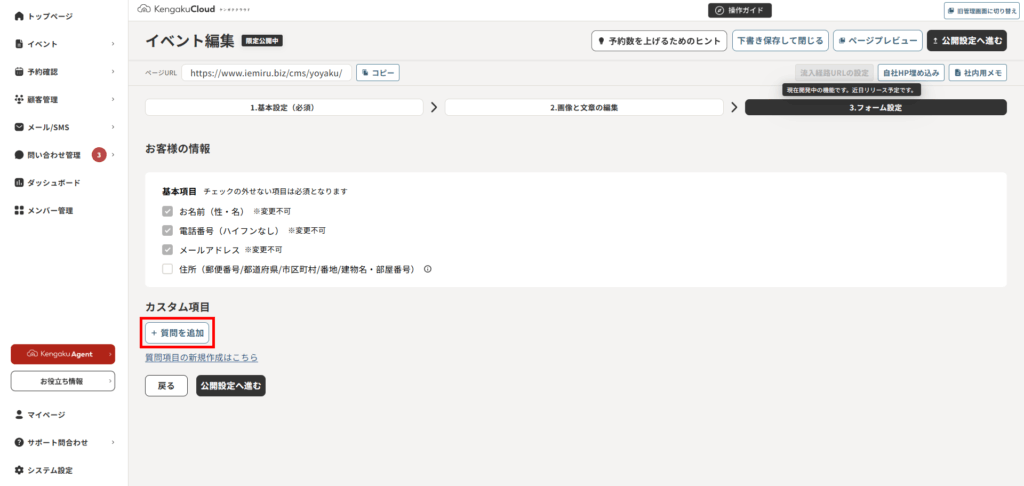Click the home icon beside トップページ
Image resolution: width=1024 pixels, height=486 pixels.
[x=19, y=16]
